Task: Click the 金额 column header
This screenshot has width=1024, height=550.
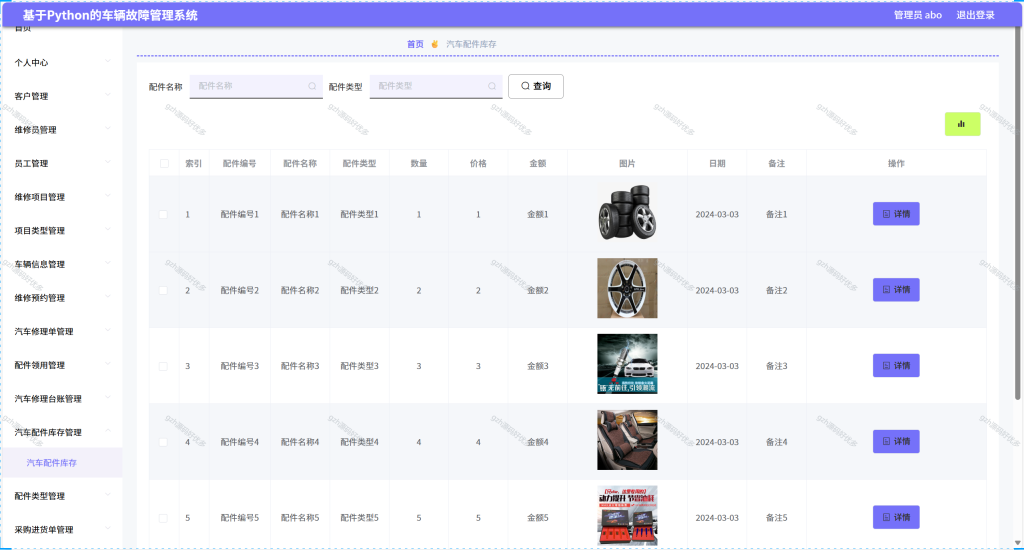Action: tap(537, 163)
